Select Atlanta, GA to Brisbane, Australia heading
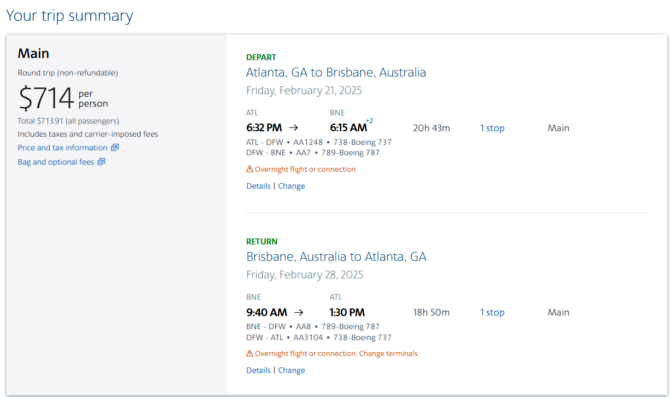The width and height of the screenshot is (670, 397). [x=336, y=72]
